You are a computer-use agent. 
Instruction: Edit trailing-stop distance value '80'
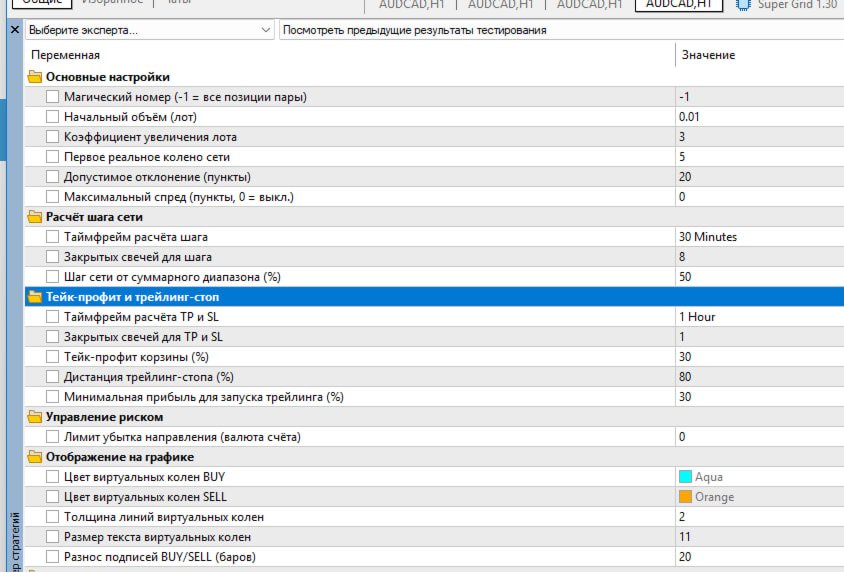click(x=759, y=377)
